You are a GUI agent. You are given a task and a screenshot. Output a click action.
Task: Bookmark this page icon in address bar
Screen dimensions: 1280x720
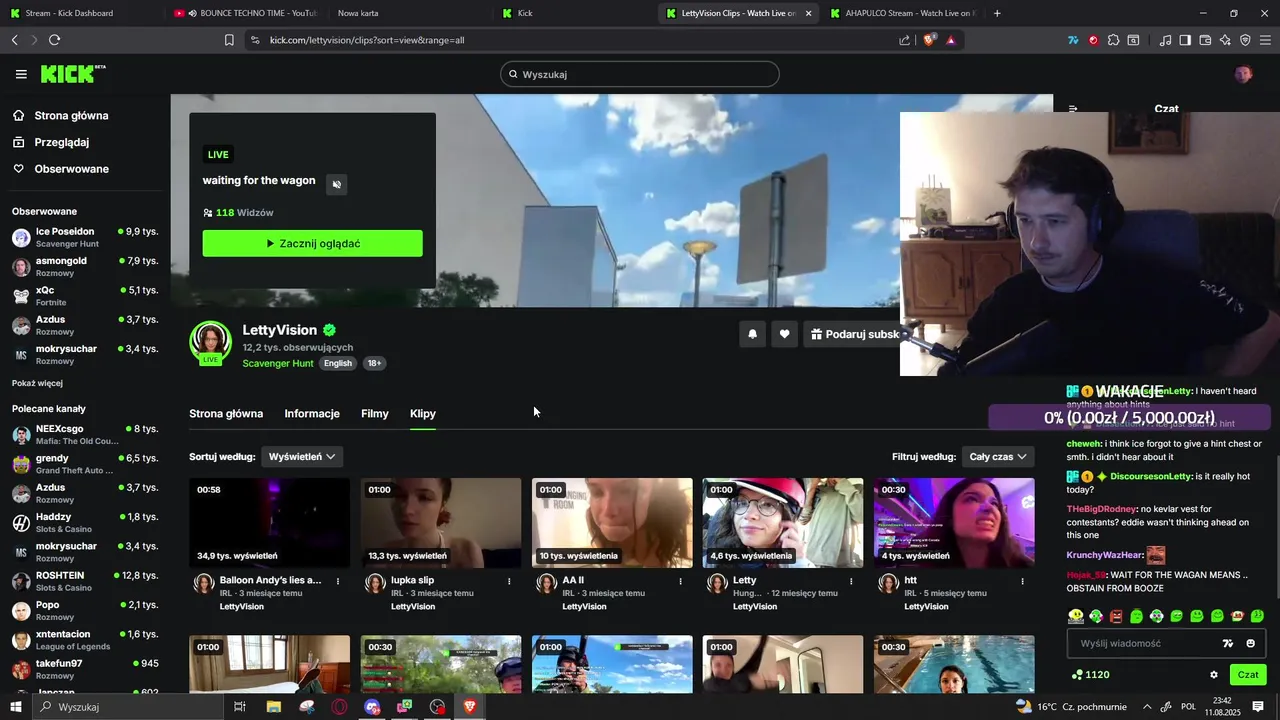pos(229,40)
